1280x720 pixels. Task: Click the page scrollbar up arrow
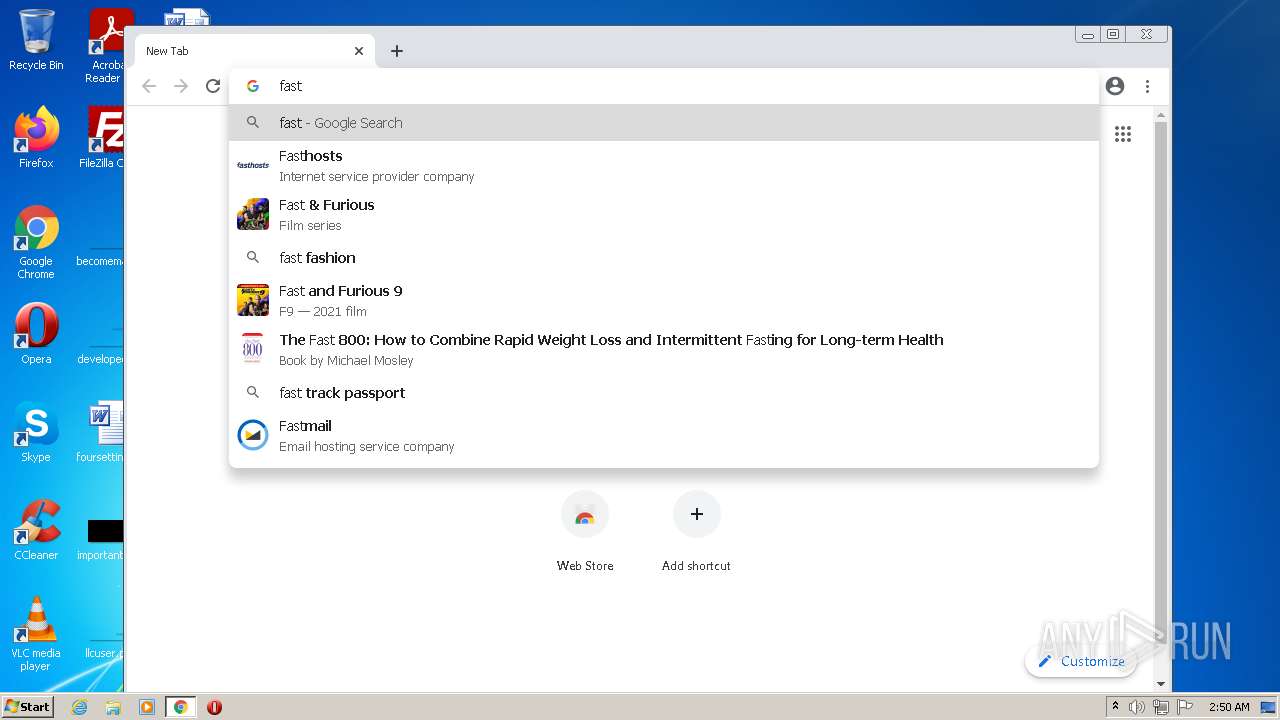[1161, 115]
